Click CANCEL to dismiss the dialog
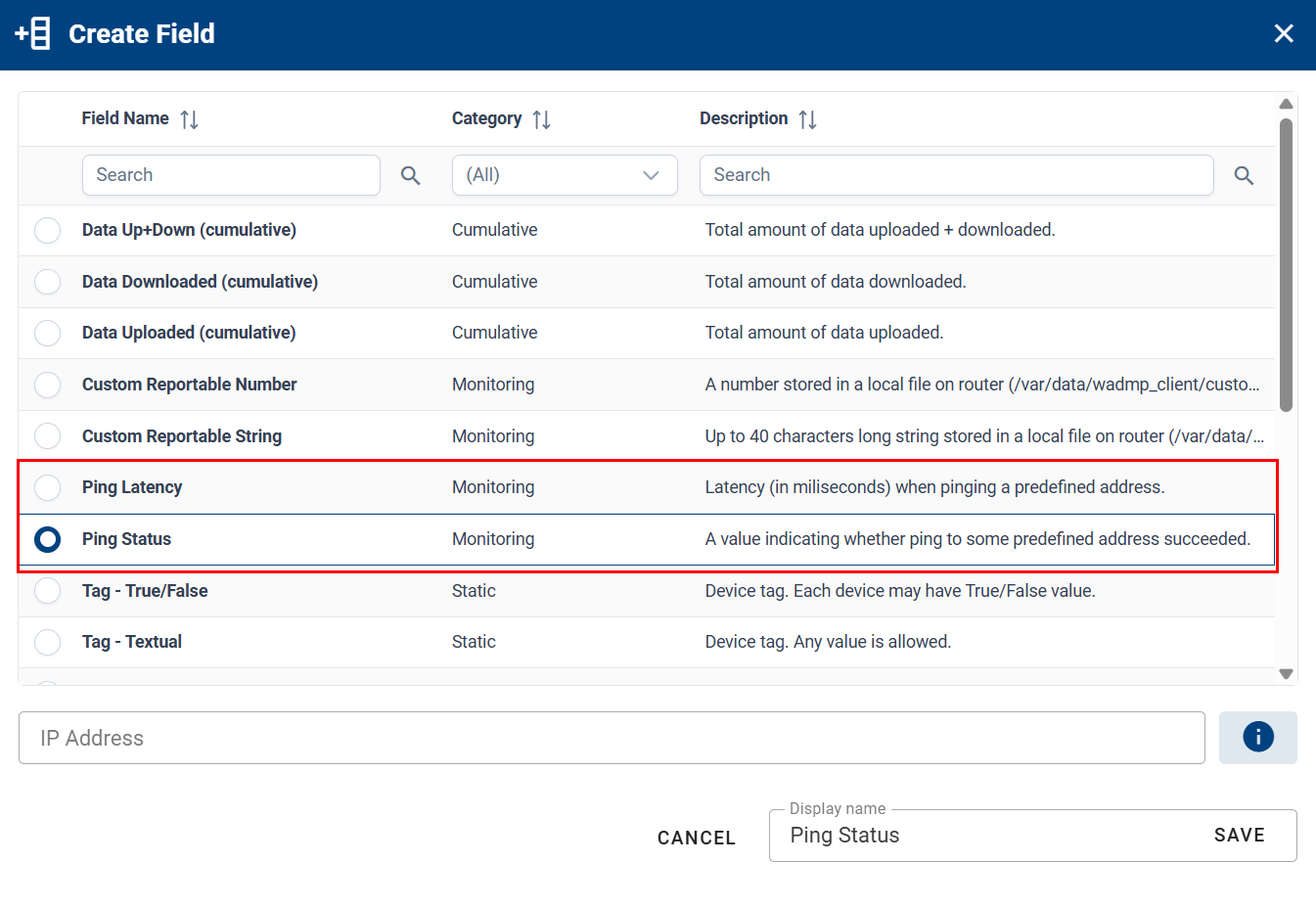Viewport: 1316px width, 908px height. point(696,838)
